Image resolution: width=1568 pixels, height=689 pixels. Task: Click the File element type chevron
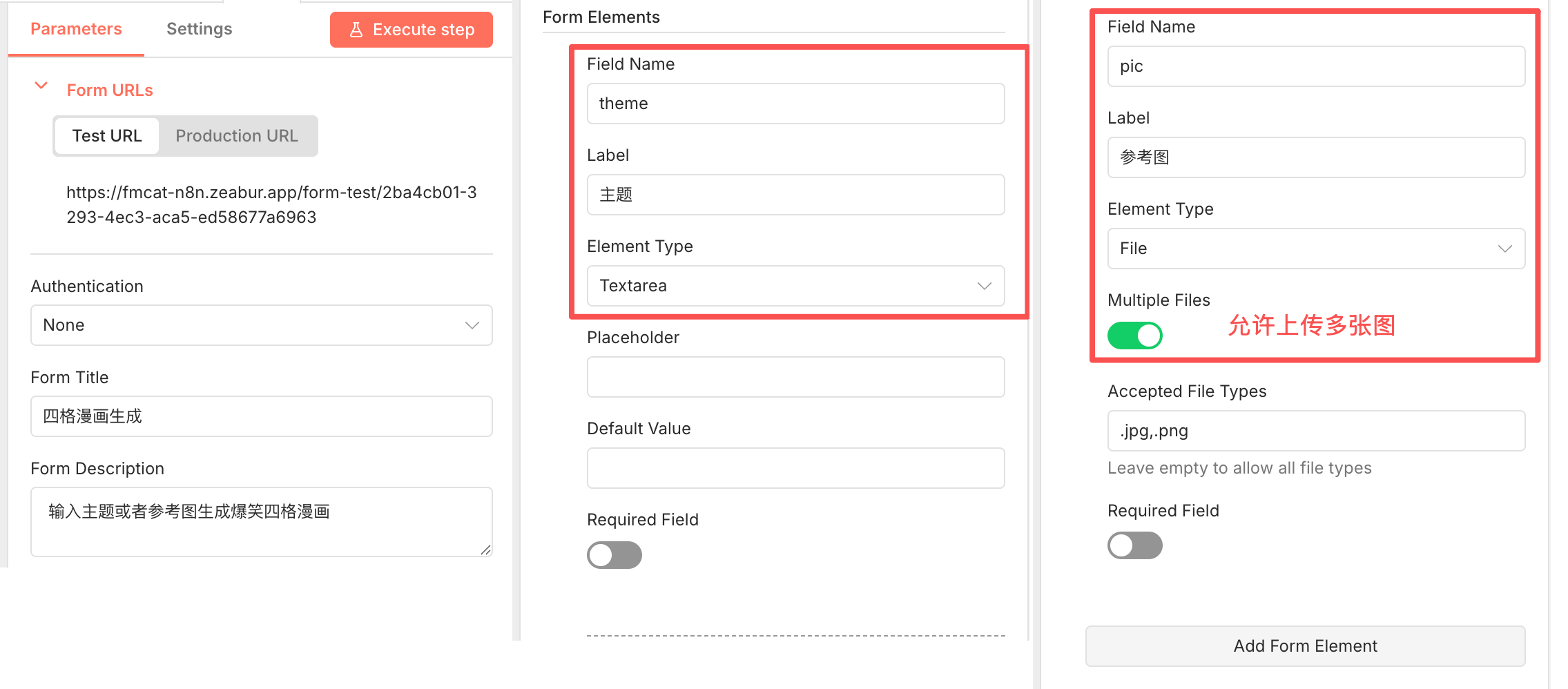coord(1505,249)
